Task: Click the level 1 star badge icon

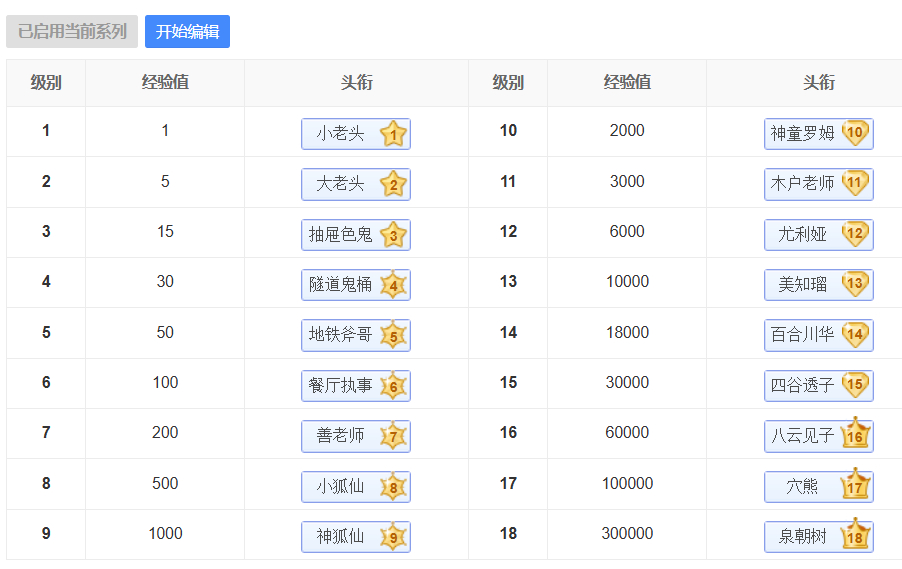Action: click(x=393, y=134)
